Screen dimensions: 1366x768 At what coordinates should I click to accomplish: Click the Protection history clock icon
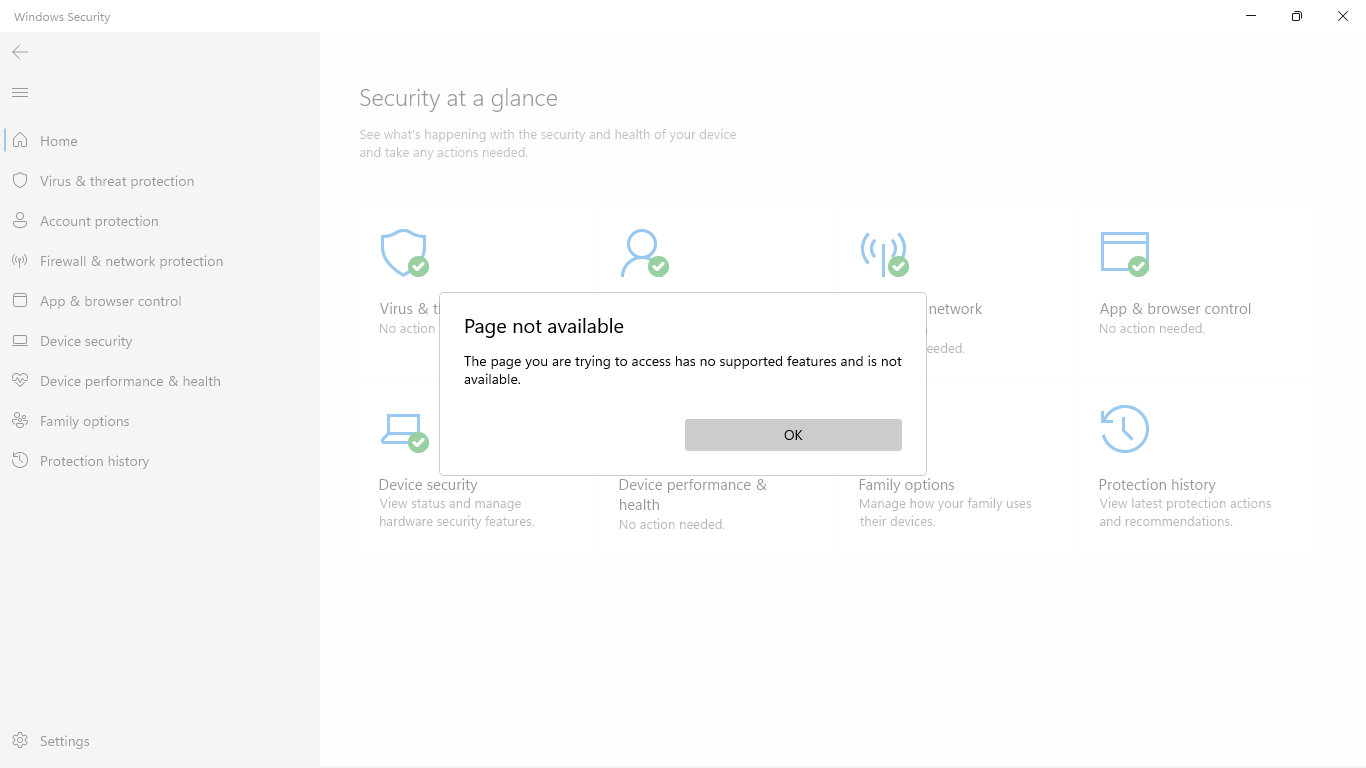[x=20, y=460]
